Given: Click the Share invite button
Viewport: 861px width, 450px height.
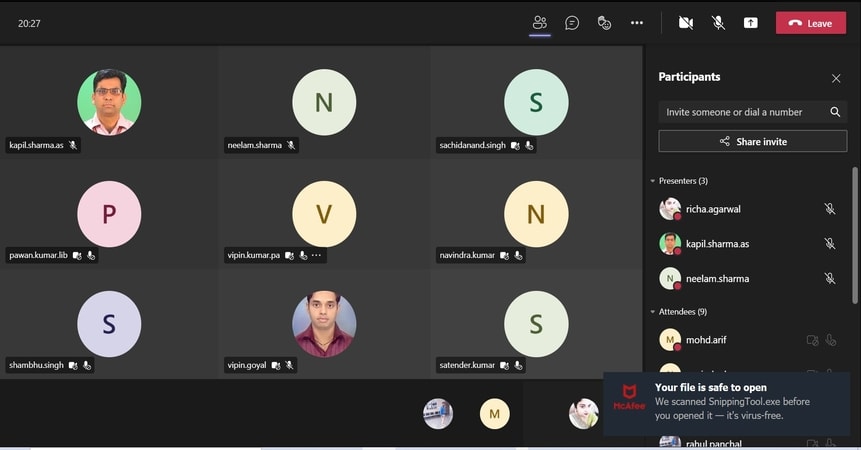Looking at the screenshot, I should [x=752, y=141].
